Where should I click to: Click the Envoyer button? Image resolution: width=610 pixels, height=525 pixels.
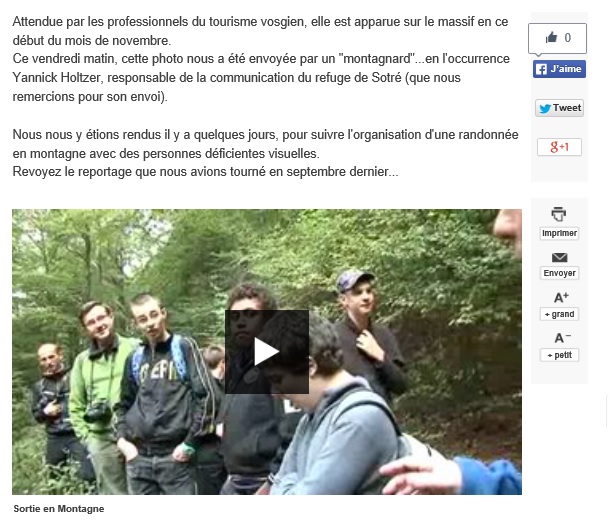click(559, 273)
